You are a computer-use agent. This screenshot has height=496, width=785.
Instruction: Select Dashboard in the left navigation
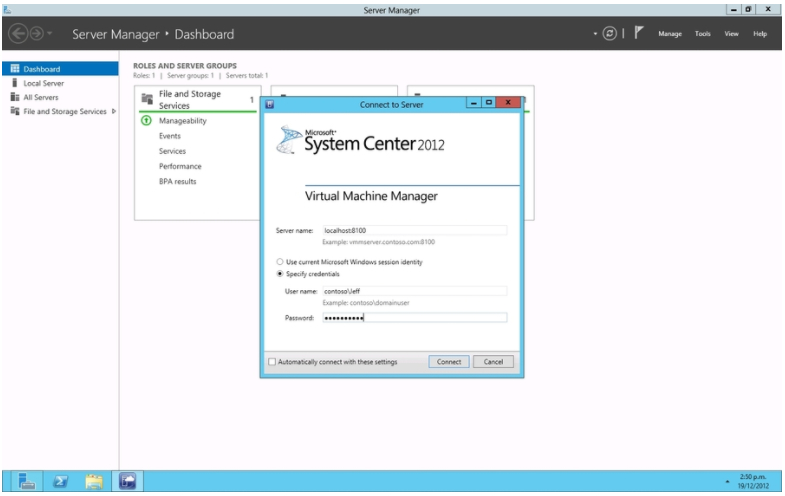pos(60,69)
